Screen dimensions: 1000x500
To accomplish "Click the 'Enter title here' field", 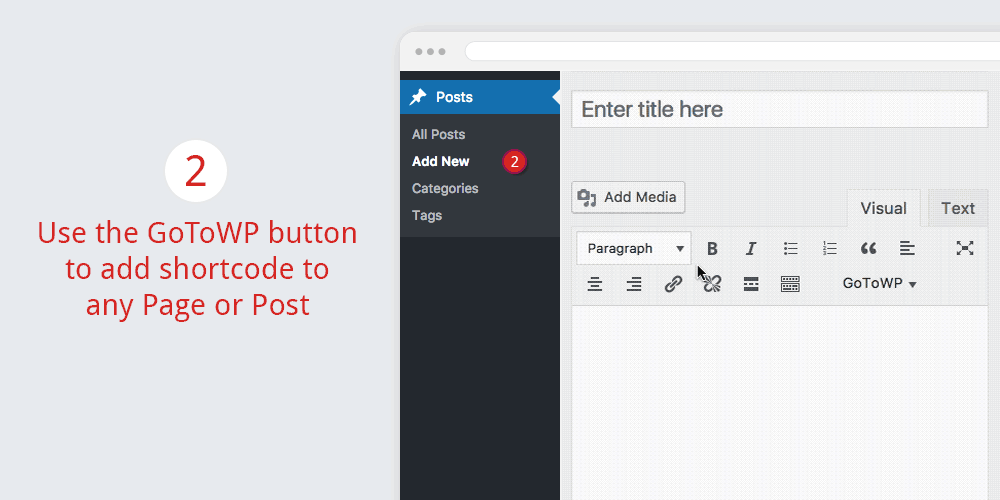I will [779, 109].
